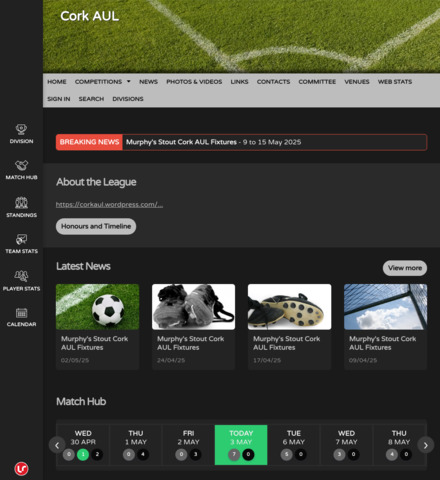The image size is (440, 480).
Task: Follow the corkaul.wordpress.com link
Action: pyautogui.click(x=109, y=205)
